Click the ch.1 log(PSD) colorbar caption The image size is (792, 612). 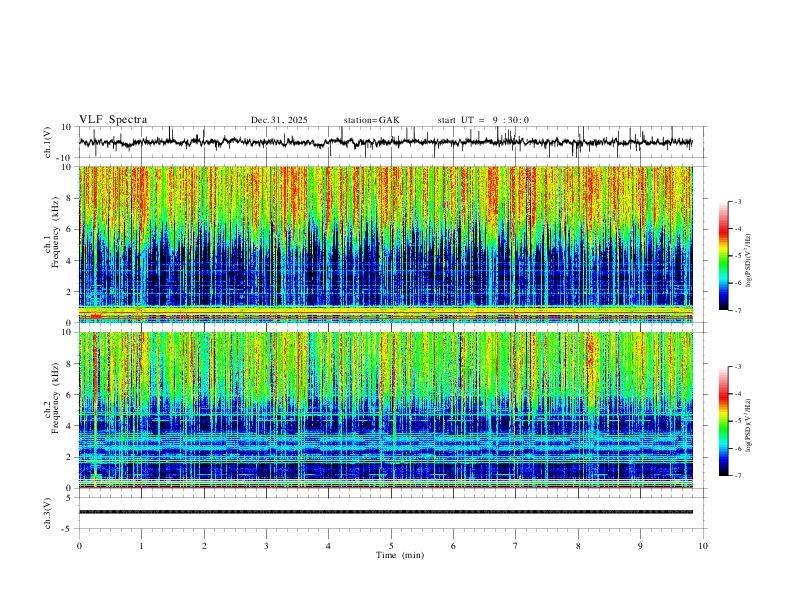click(748, 260)
